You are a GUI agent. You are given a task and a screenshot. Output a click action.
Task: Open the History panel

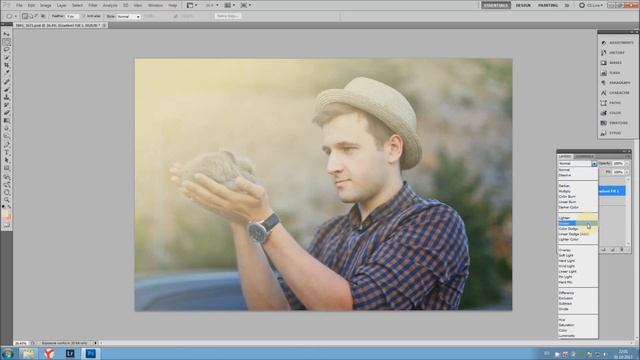pos(613,53)
